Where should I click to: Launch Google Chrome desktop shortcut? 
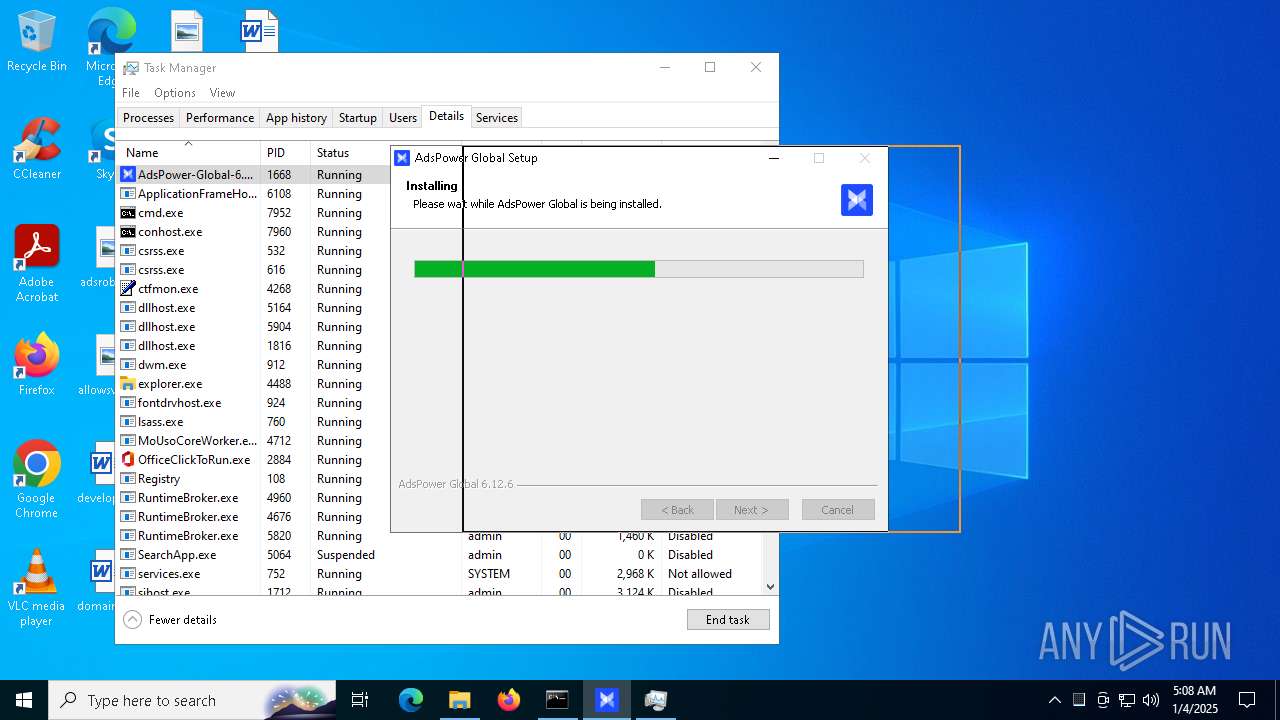pos(37,480)
